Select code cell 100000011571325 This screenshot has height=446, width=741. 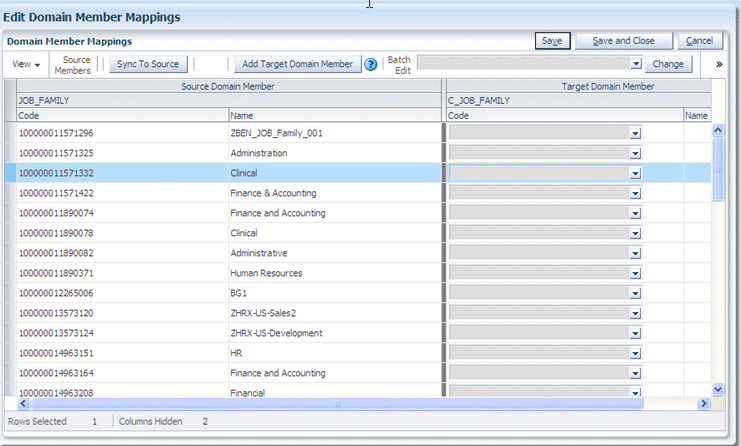[122, 153]
